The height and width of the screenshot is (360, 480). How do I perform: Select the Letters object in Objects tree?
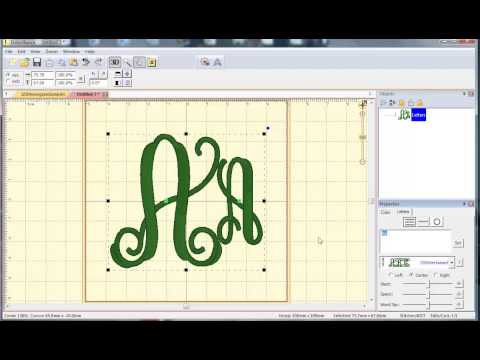pos(418,115)
